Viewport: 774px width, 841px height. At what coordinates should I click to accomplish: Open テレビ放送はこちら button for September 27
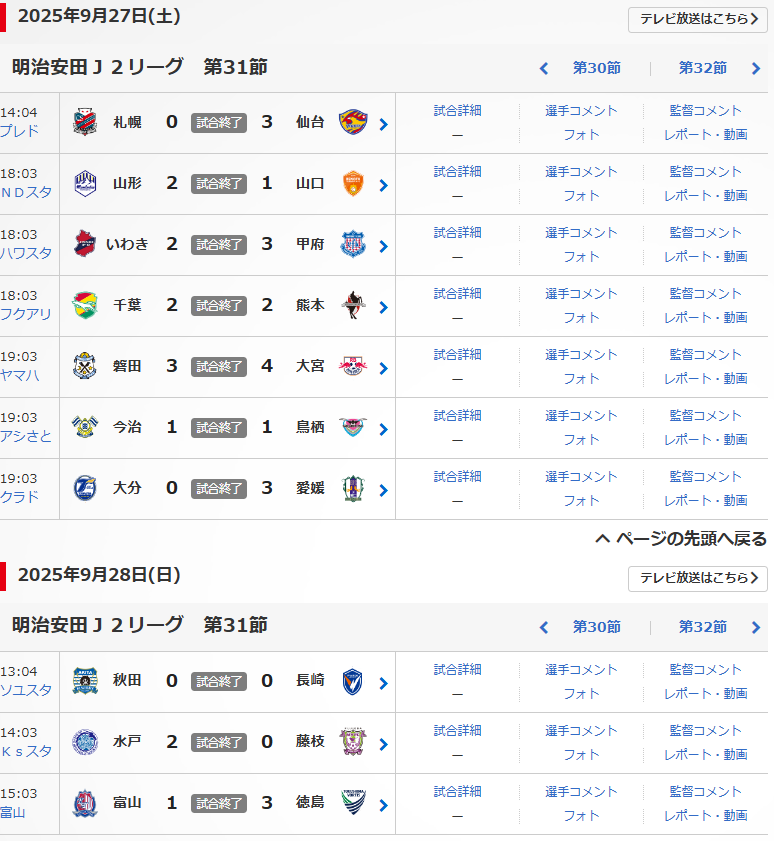(697, 19)
